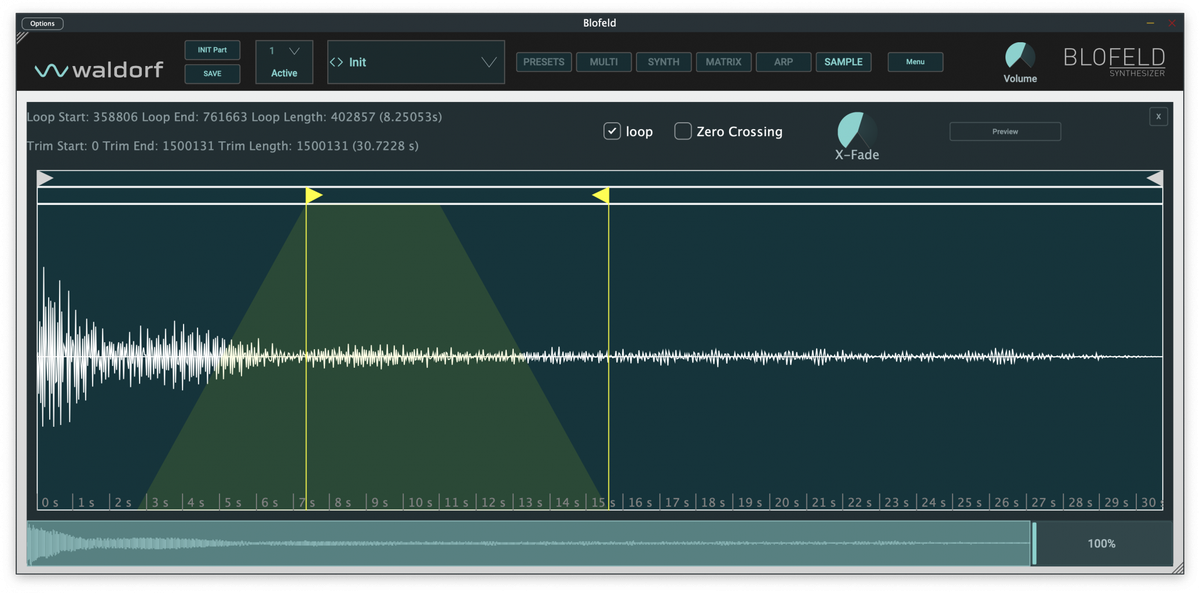Open the Options menu
This screenshot has width=1200, height=593.
point(43,23)
